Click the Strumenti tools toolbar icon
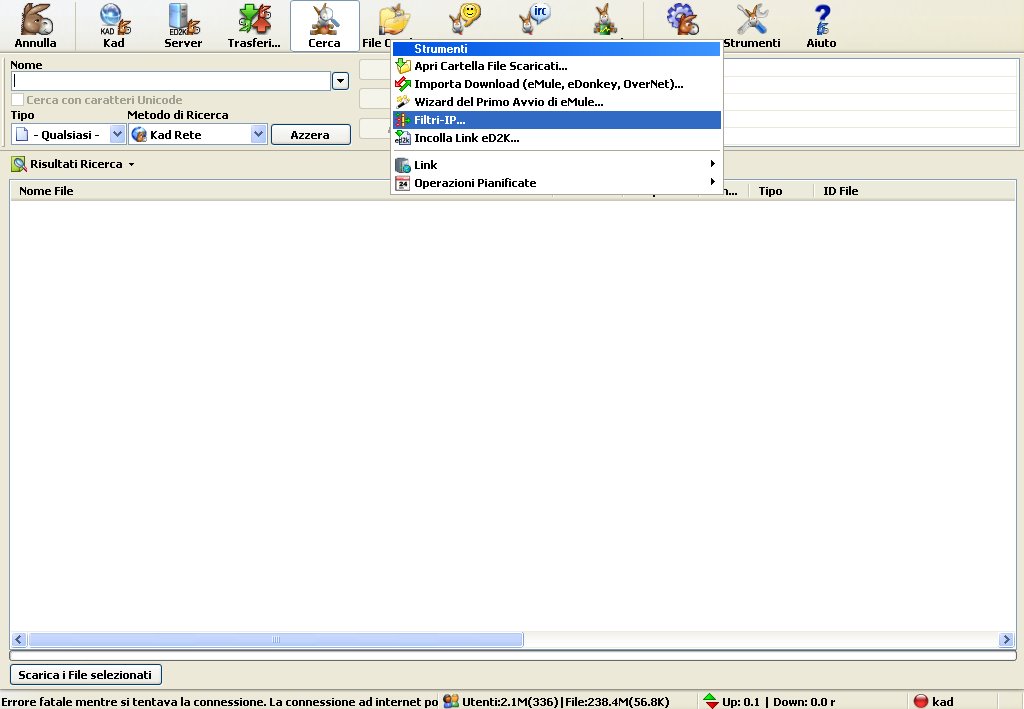The height and width of the screenshot is (709, 1024). click(752, 19)
